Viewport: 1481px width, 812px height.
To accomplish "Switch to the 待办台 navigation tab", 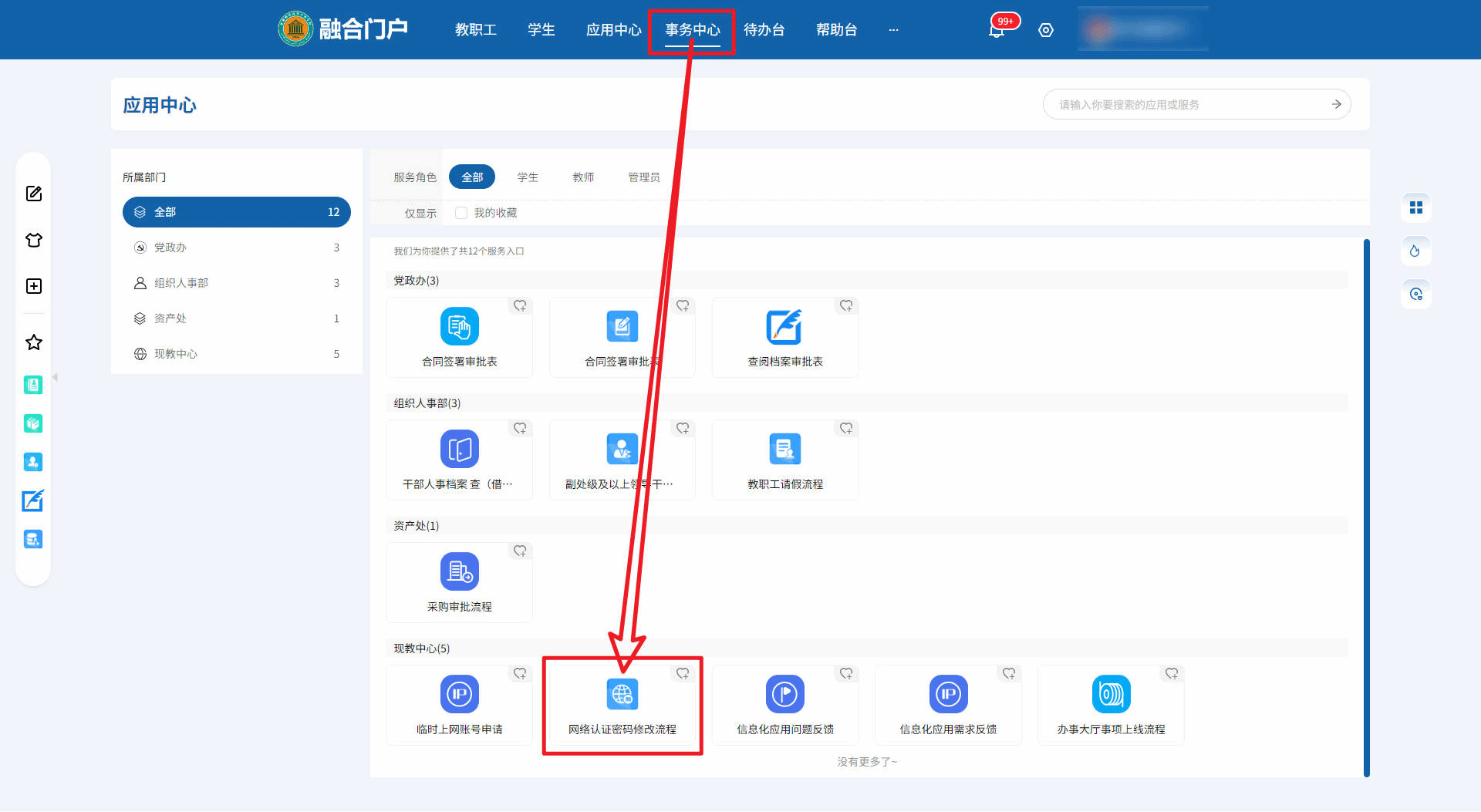I will tap(764, 30).
